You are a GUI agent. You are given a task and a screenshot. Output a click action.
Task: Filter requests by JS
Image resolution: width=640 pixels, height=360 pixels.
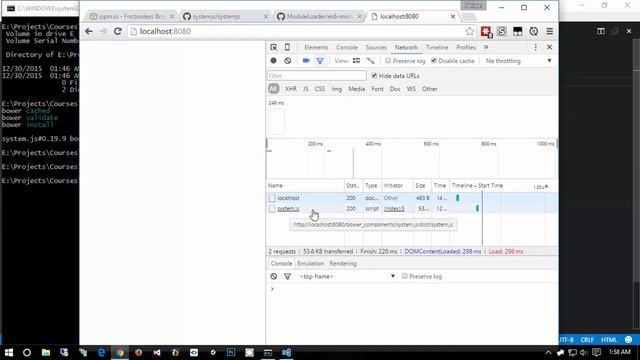coord(305,89)
